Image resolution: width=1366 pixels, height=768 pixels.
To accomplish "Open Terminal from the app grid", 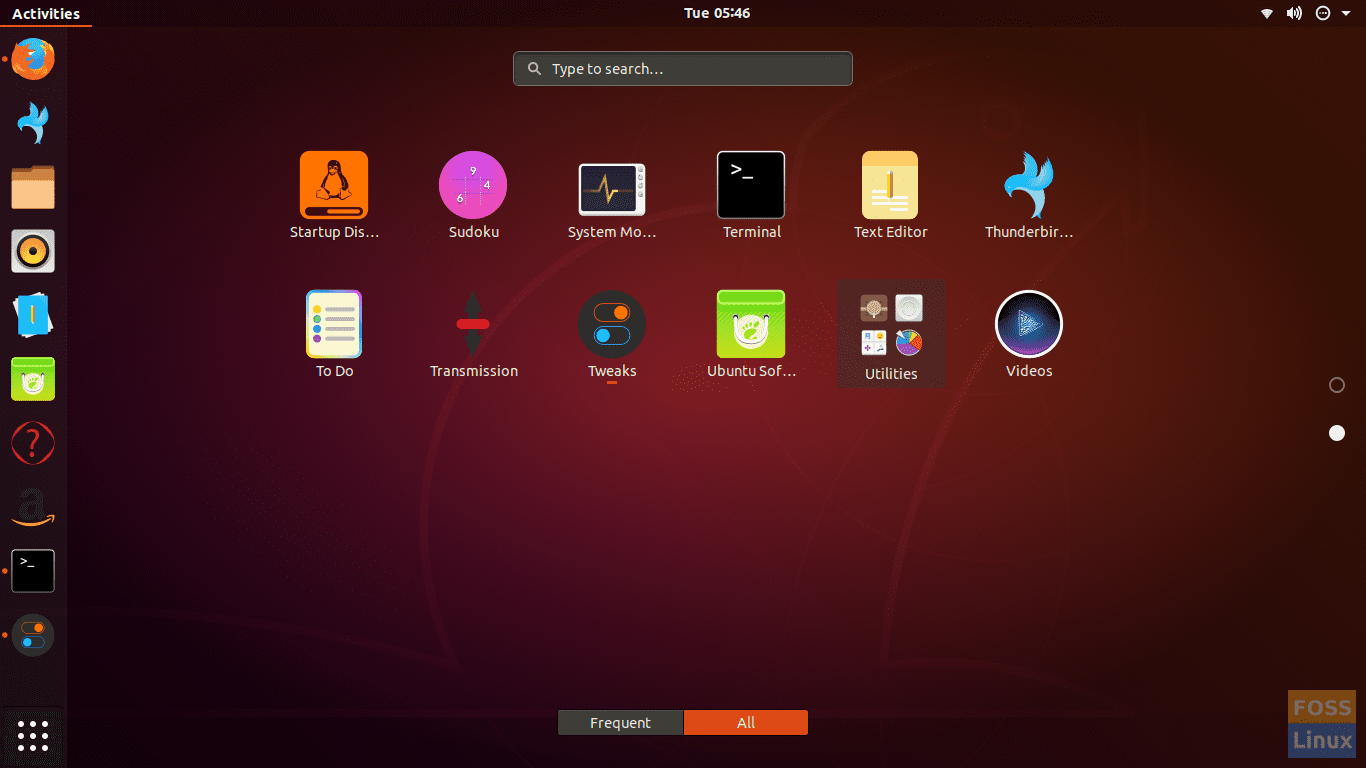I will point(751,196).
